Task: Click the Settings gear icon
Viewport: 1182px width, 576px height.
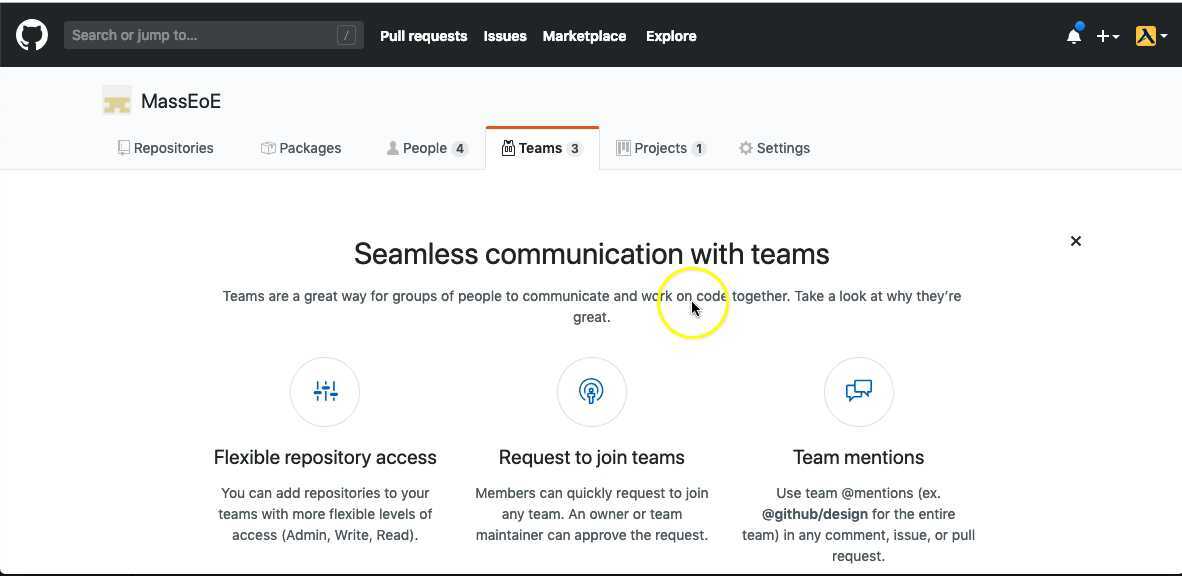Action: coord(746,148)
